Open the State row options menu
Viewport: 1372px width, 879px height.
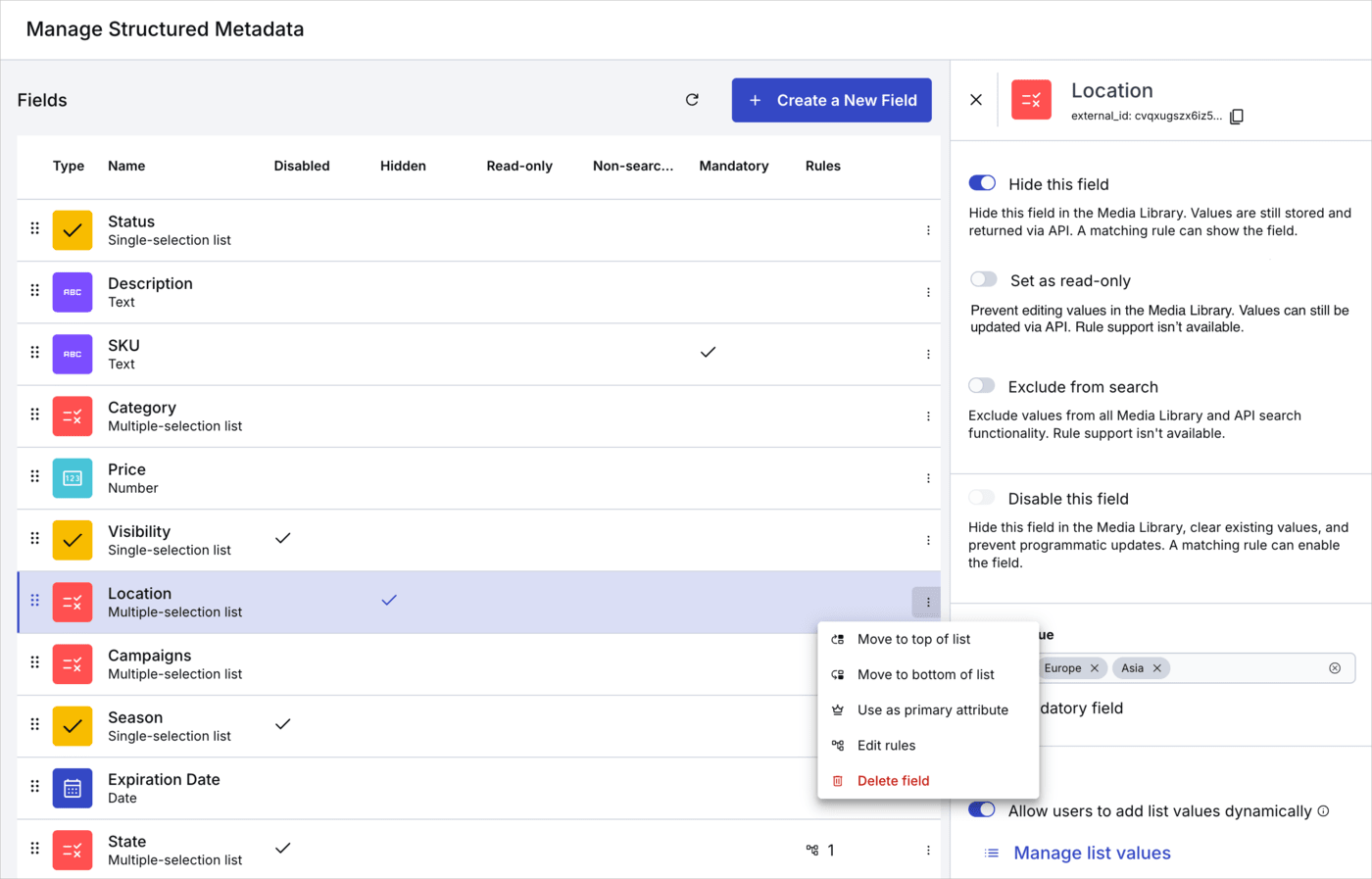pos(928,851)
